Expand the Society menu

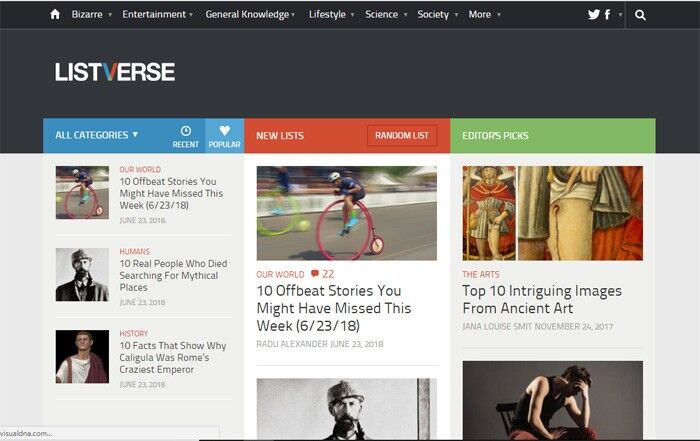[x=438, y=14]
